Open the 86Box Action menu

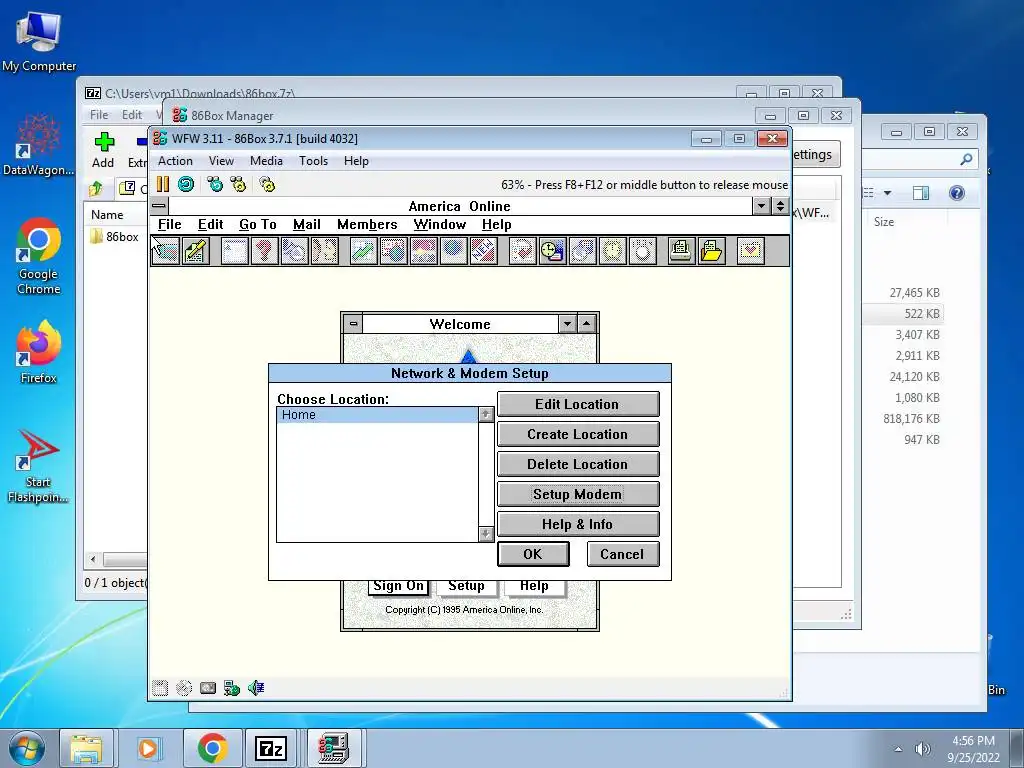175,161
